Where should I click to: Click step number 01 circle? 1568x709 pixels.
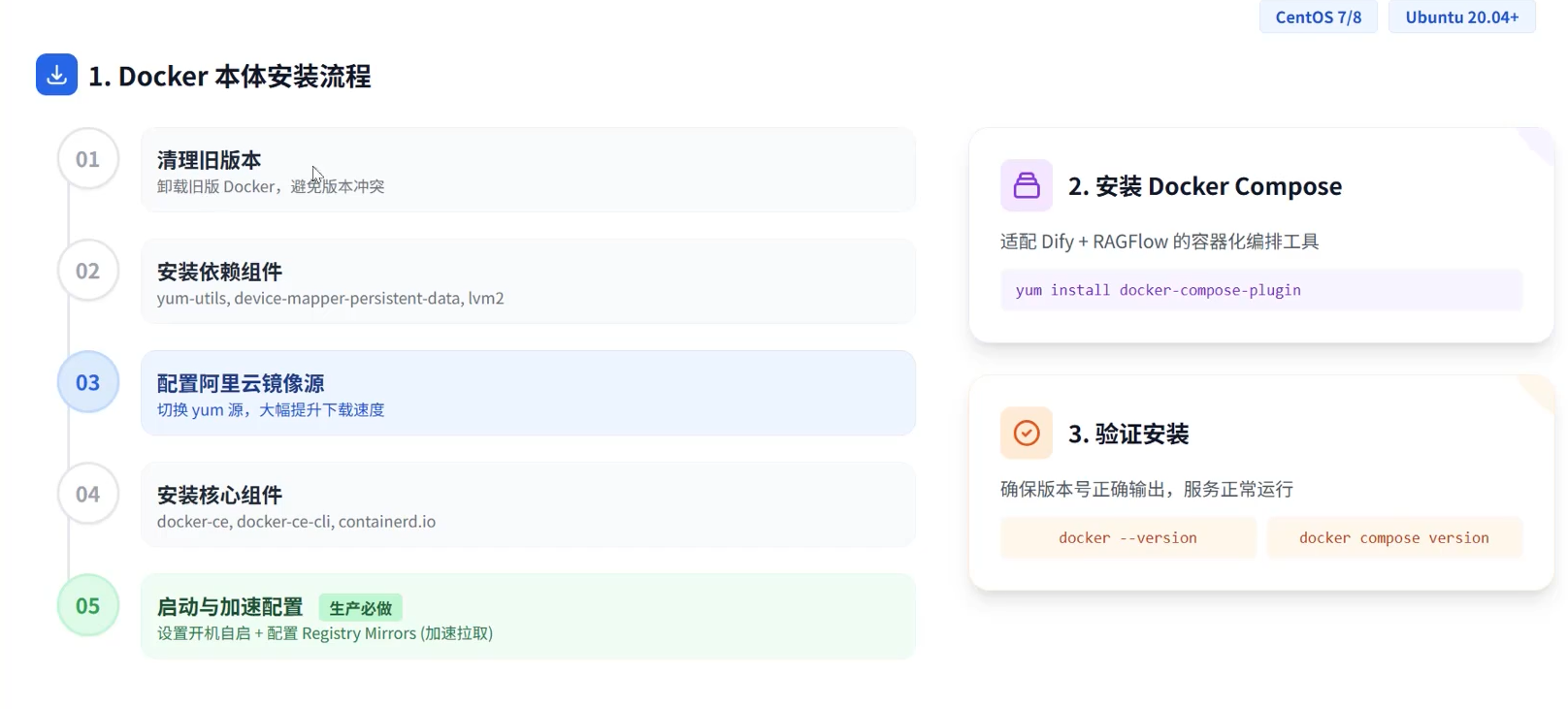coord(88,159)
